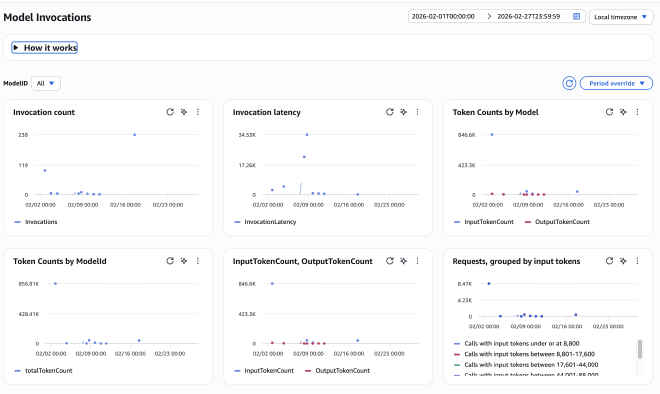Toggle Invocations legend in Invocation count
This screenshot has height=394, width=660.
[x=36, y=222]
